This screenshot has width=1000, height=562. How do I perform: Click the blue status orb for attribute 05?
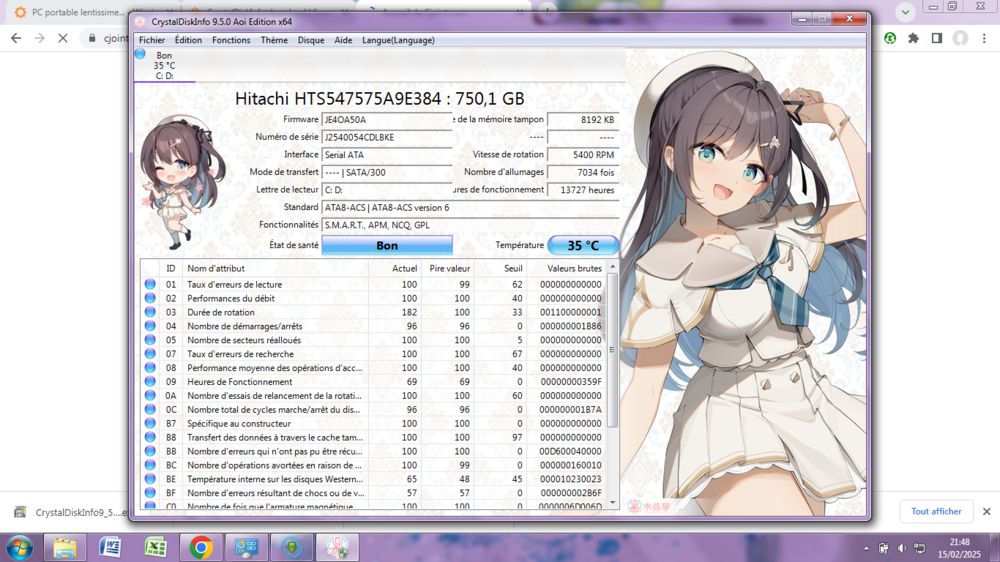point(150,340)
